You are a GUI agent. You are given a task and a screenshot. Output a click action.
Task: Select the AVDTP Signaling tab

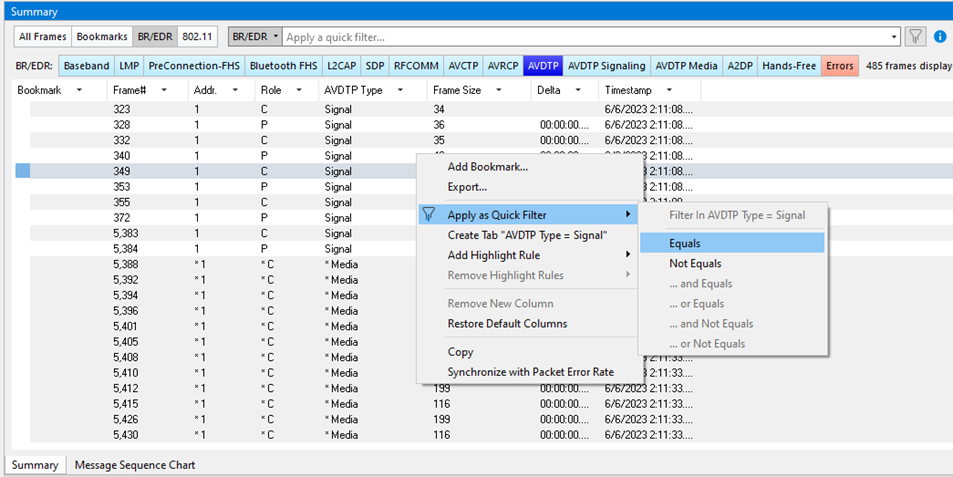pos(607,66)
